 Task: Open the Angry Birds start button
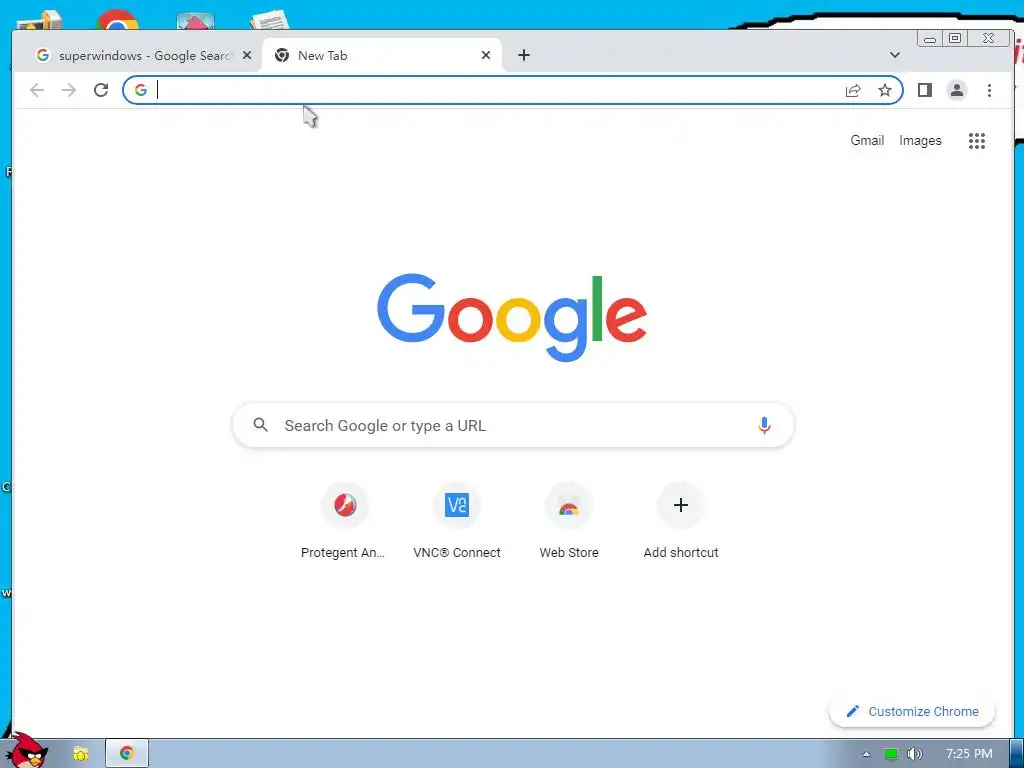(x=25, y=750)
